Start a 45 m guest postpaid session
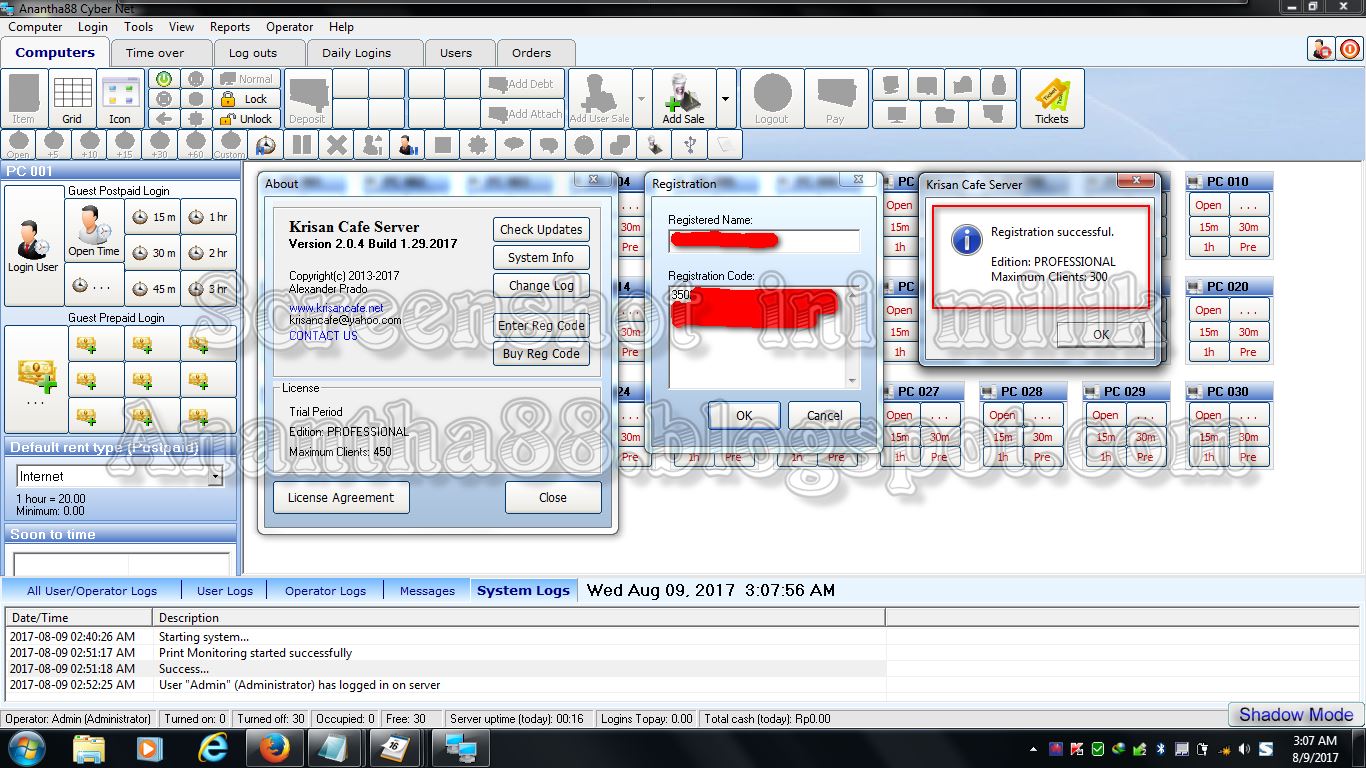 (x=153, y=289)
